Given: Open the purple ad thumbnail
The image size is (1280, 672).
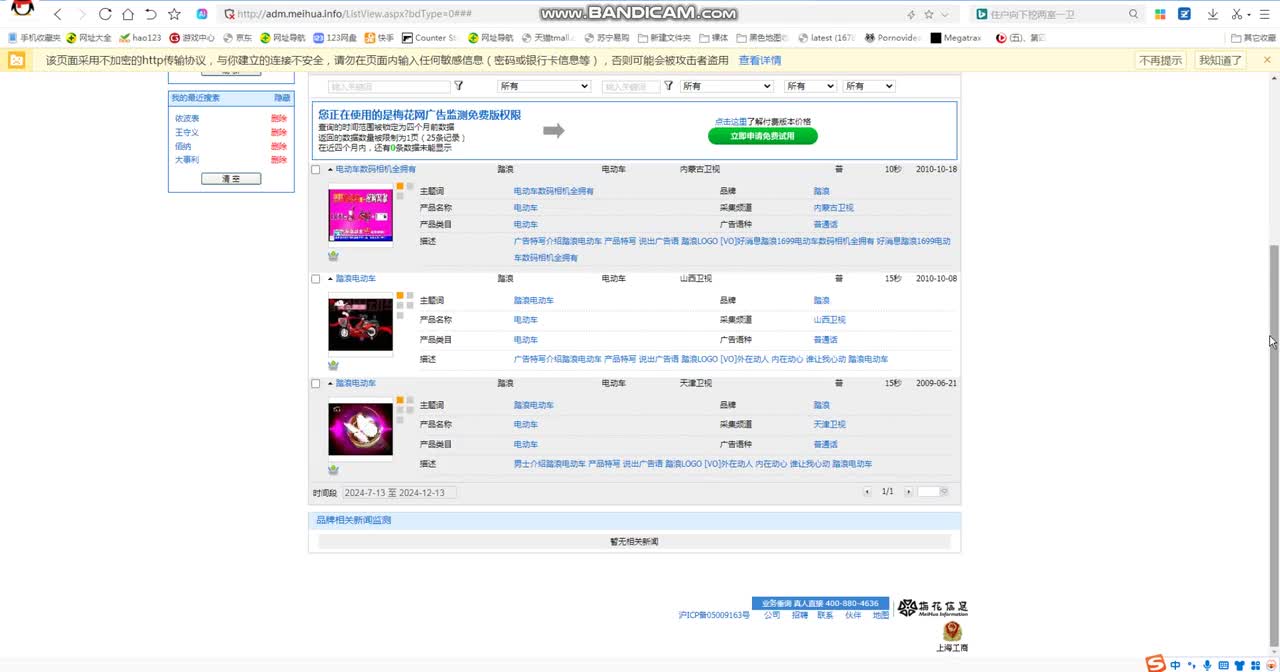Looking at the screenshot, I should (360, 428).
